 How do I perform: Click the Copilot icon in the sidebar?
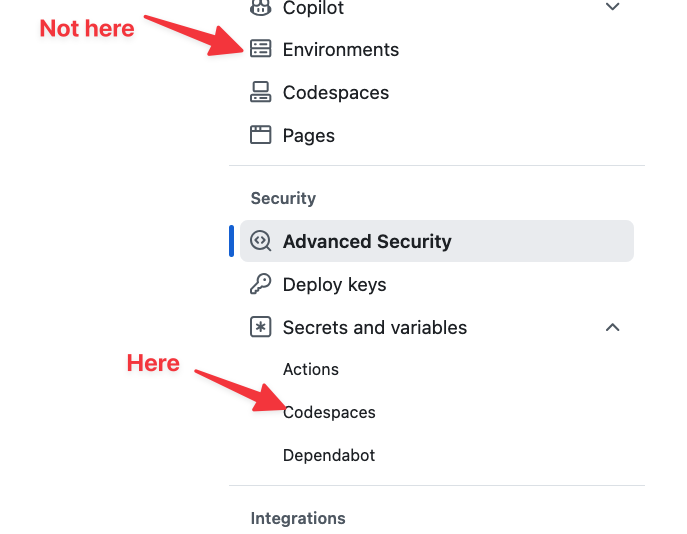260,8
